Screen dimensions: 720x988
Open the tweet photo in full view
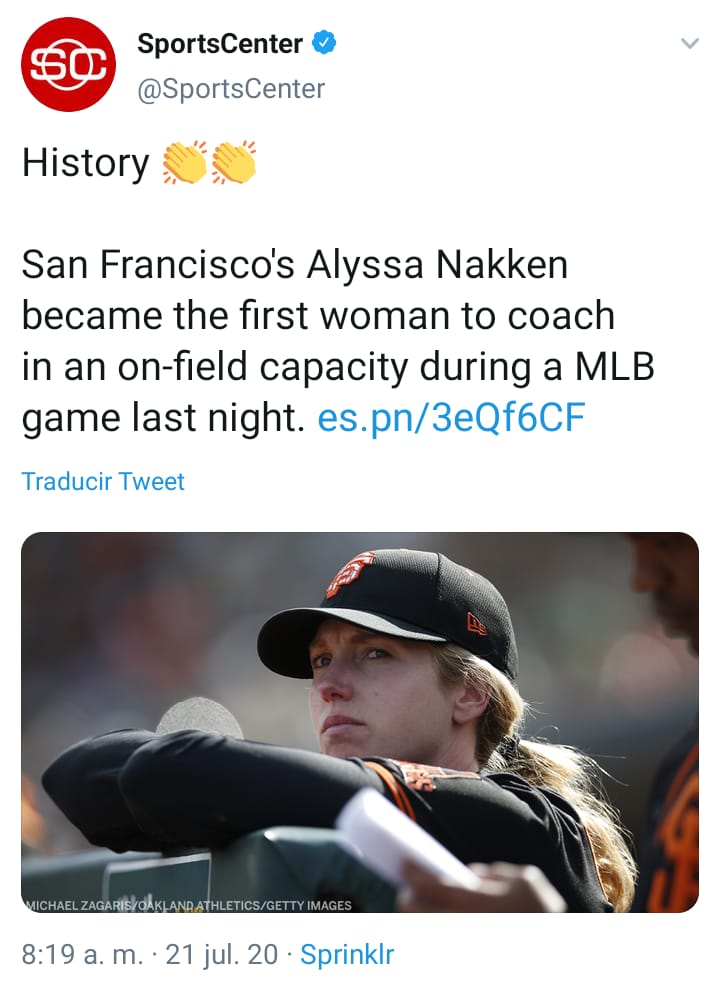pos(360,722)
